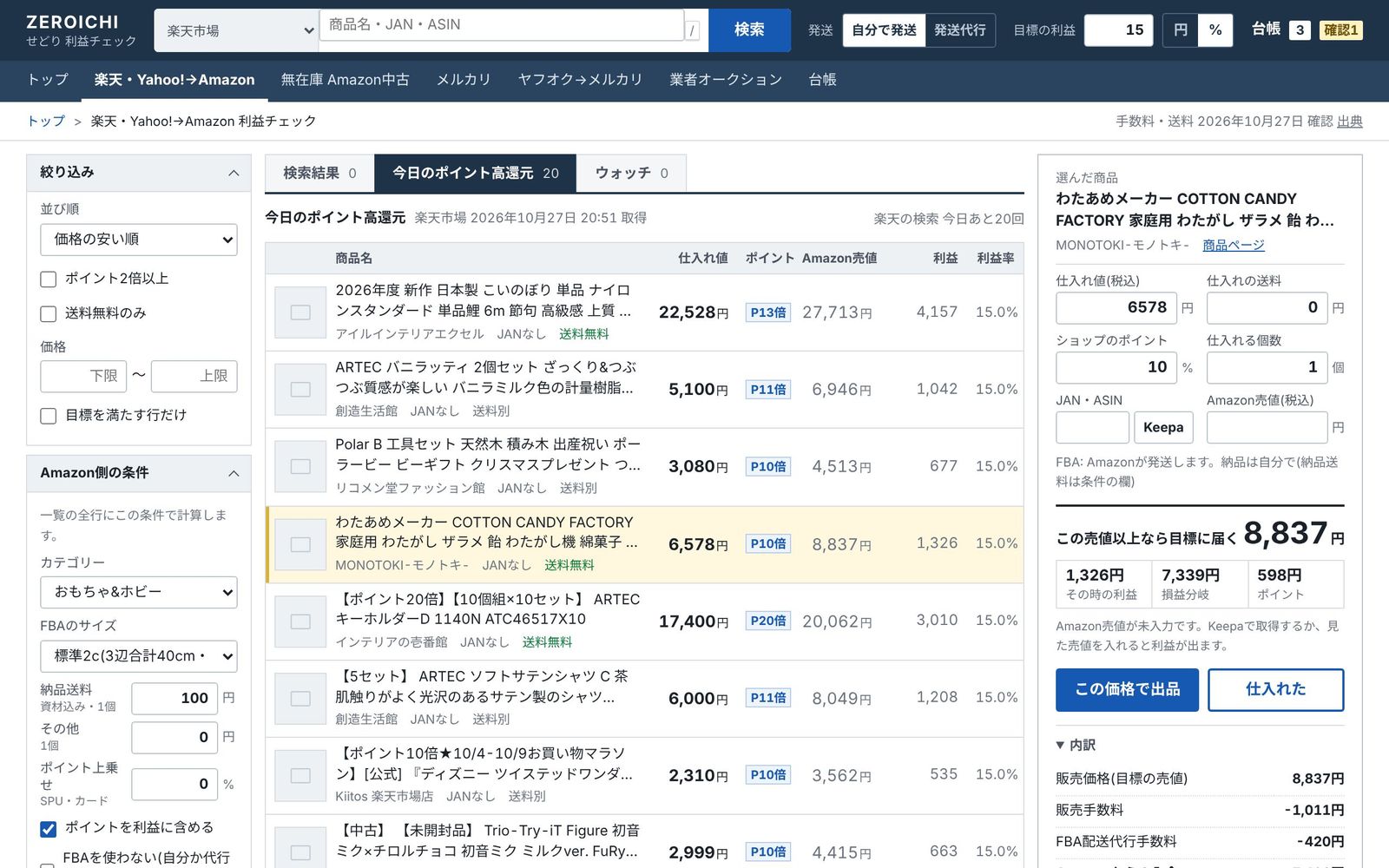Switch to 検索結果 tab
The height and width of the screenshot is (868, 1389).
[x=319, y=174]
